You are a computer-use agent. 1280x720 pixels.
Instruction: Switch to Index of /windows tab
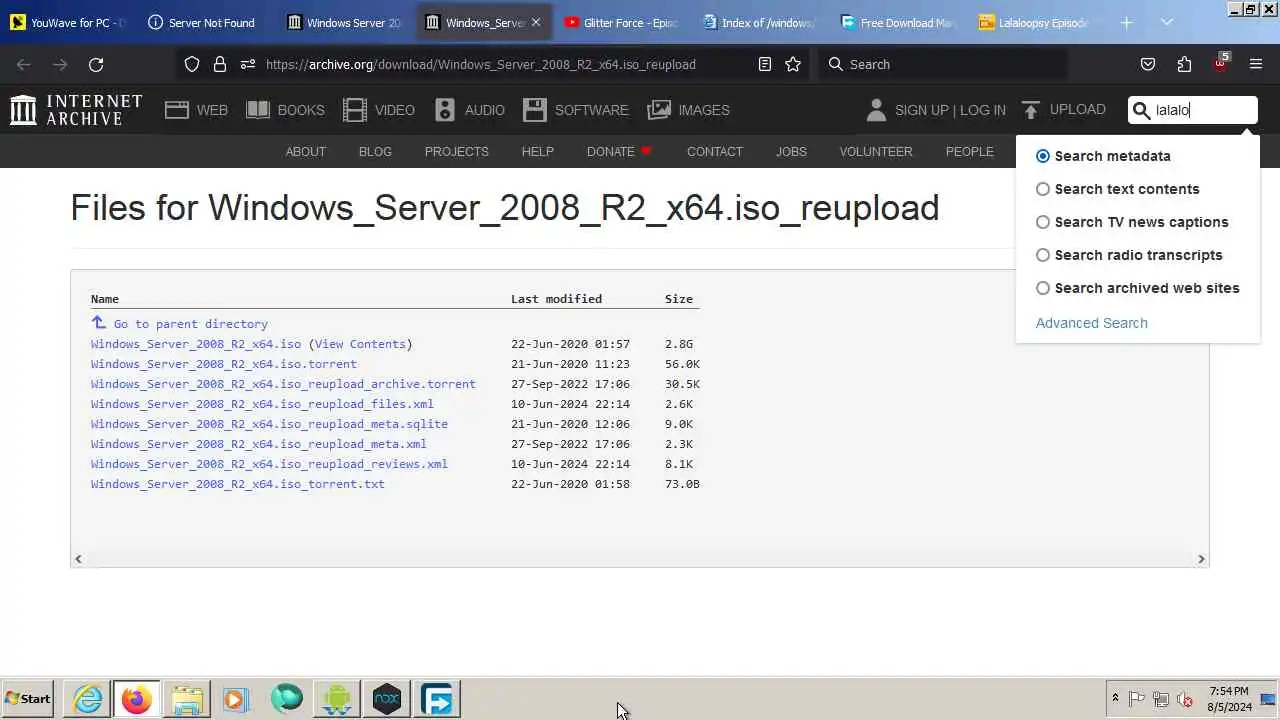point(759,22)
